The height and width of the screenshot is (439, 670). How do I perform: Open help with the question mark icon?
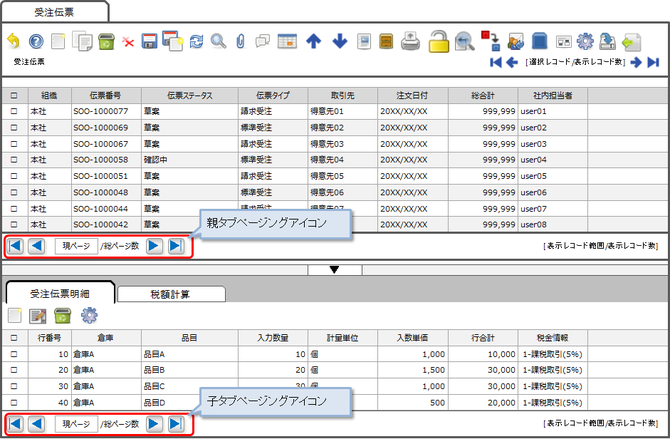point(36,41)
